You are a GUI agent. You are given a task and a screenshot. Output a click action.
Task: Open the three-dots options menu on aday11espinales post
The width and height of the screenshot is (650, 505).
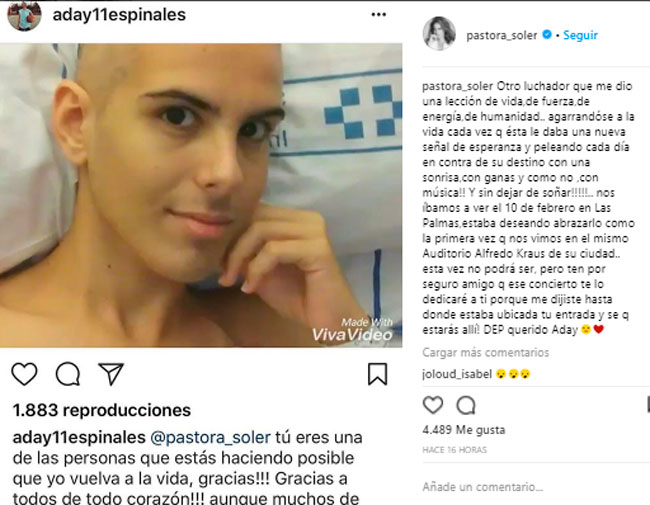pyautogui.click(x=378, y=15)
